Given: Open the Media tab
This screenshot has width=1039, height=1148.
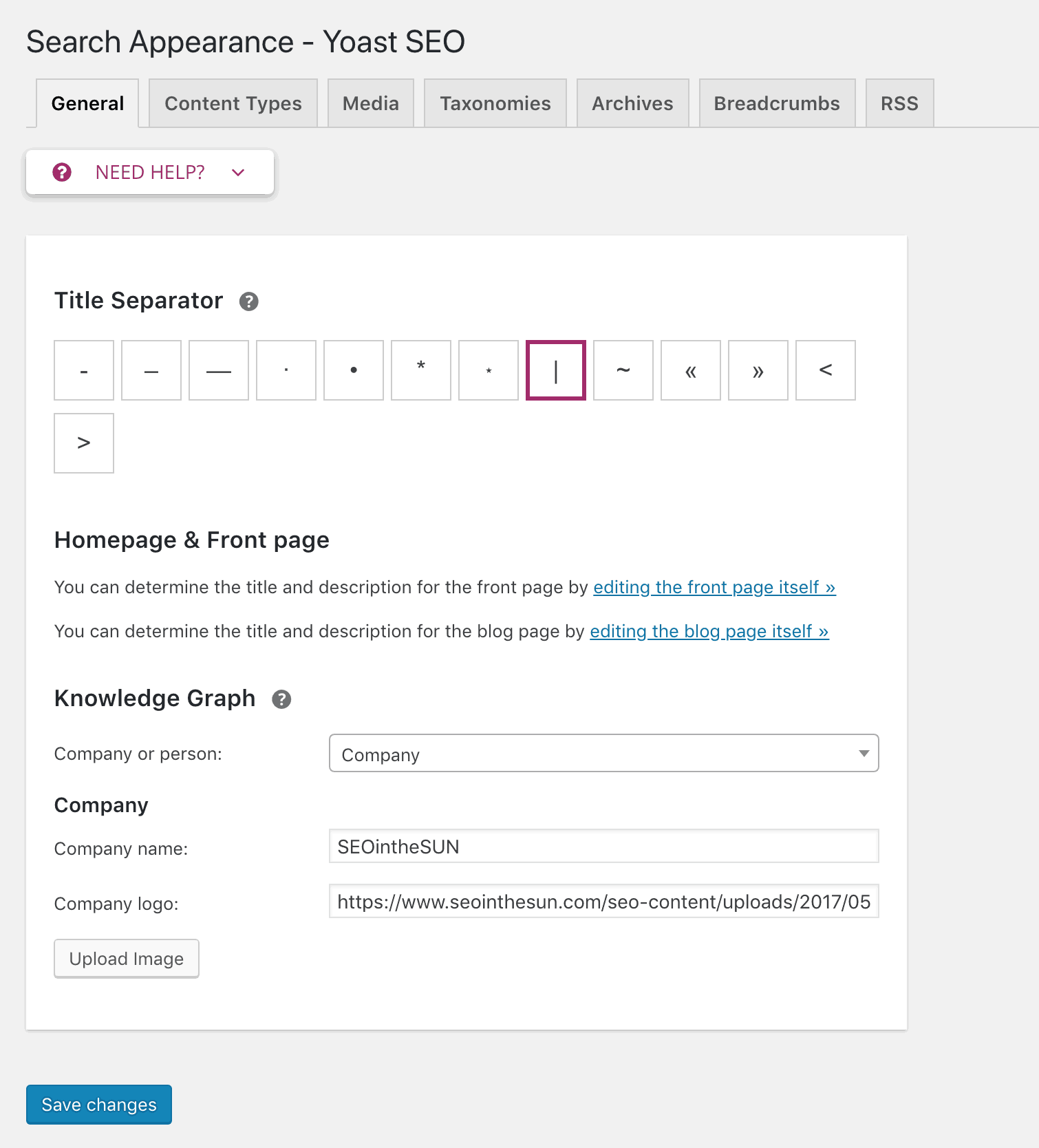Looking at the screenshot, I should (x=371, y=103).
